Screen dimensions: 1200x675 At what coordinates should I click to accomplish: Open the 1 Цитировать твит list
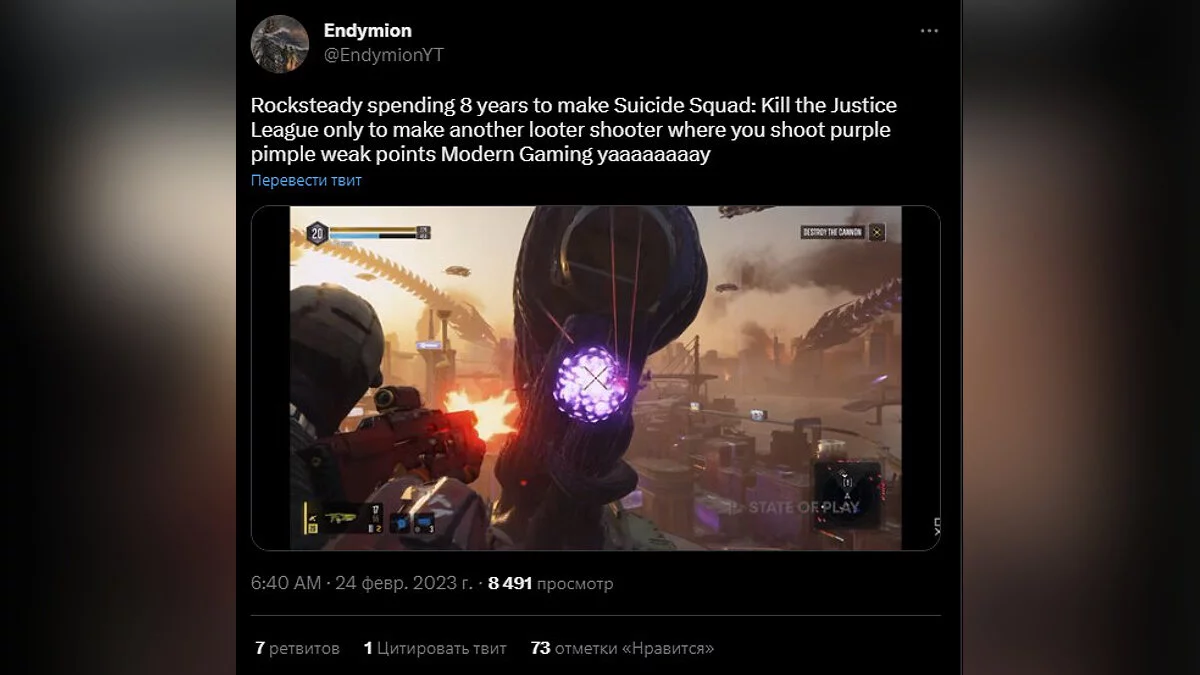coord(435,648)
